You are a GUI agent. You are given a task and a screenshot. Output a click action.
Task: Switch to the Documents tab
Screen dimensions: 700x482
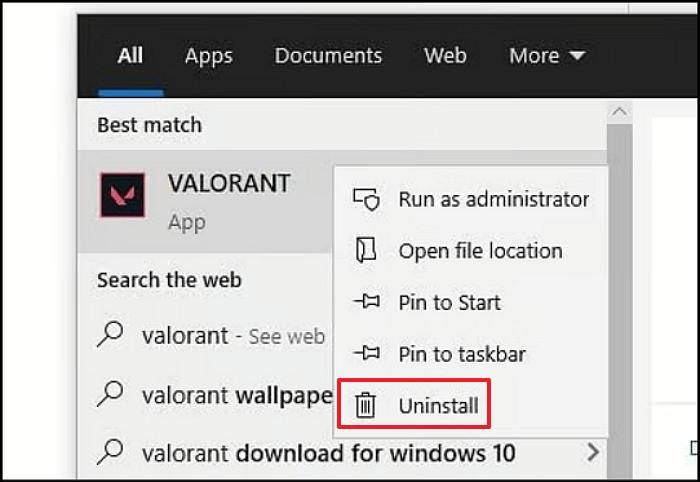tap(328, 56)
